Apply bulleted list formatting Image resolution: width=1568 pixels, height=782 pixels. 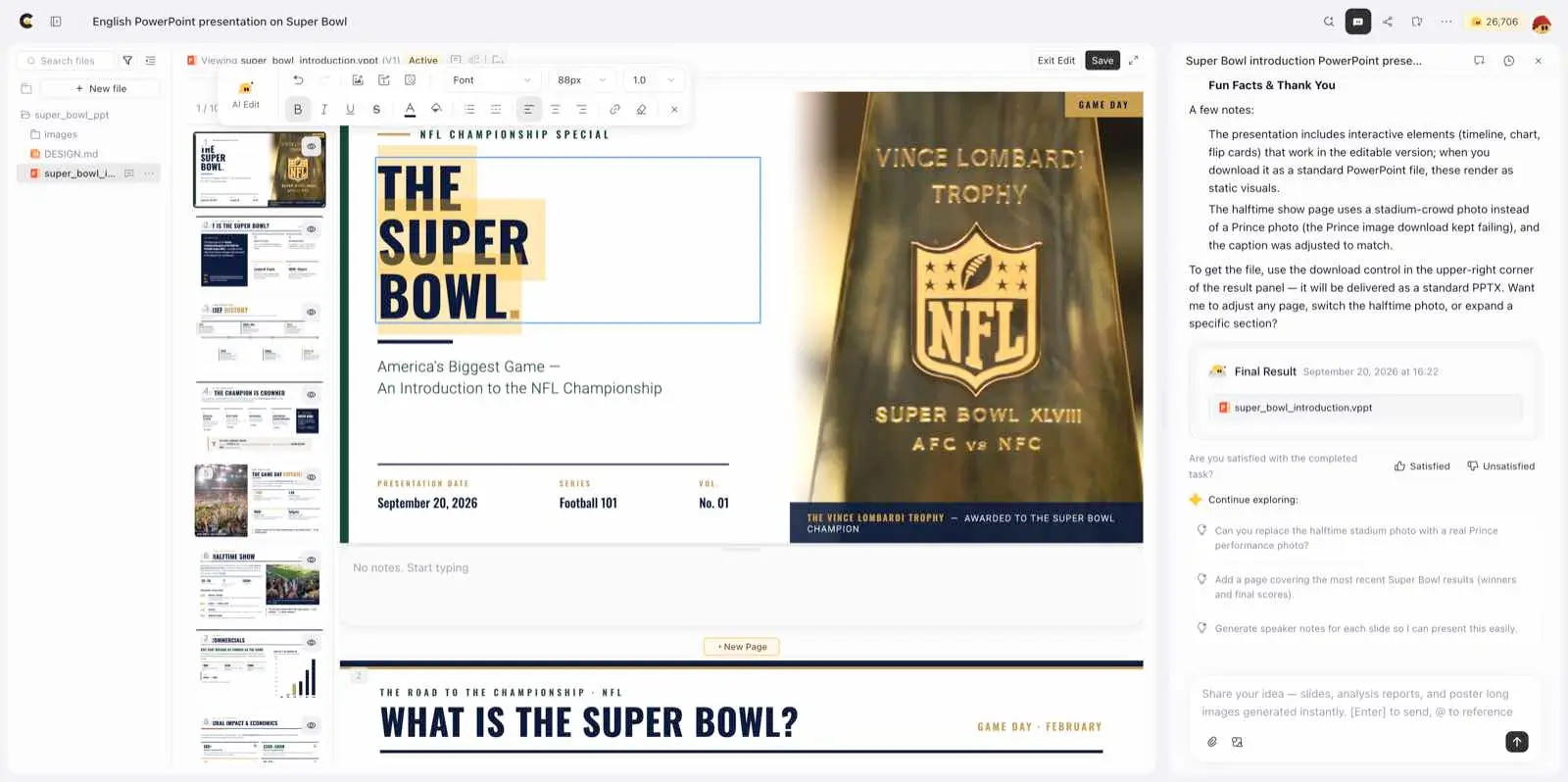[469, 110]
